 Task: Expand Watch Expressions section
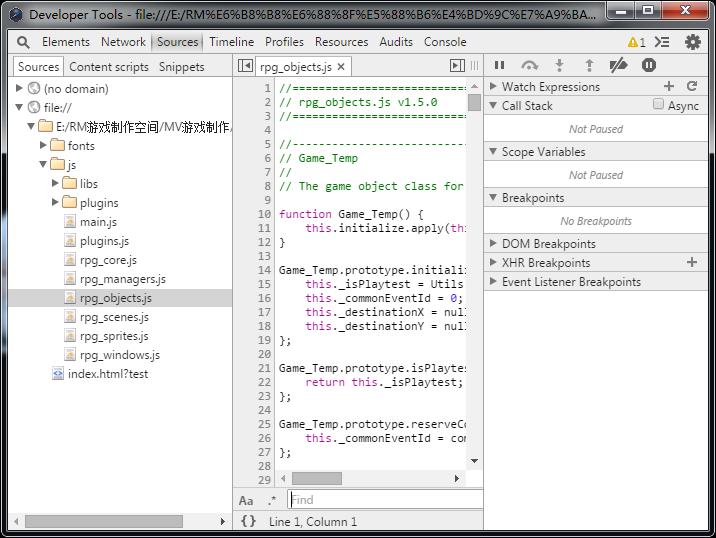click(493, 86)
